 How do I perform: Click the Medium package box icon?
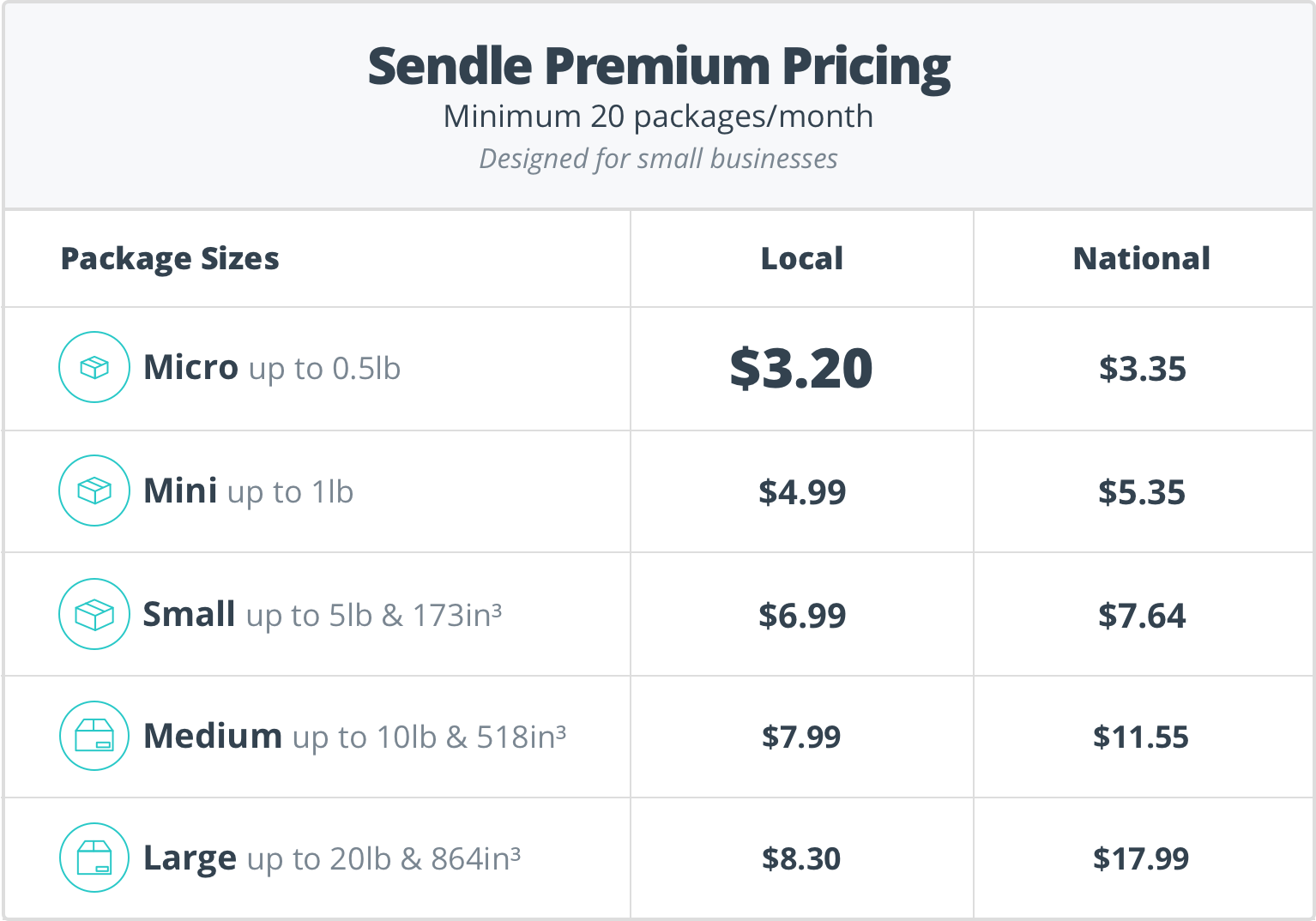94,736
